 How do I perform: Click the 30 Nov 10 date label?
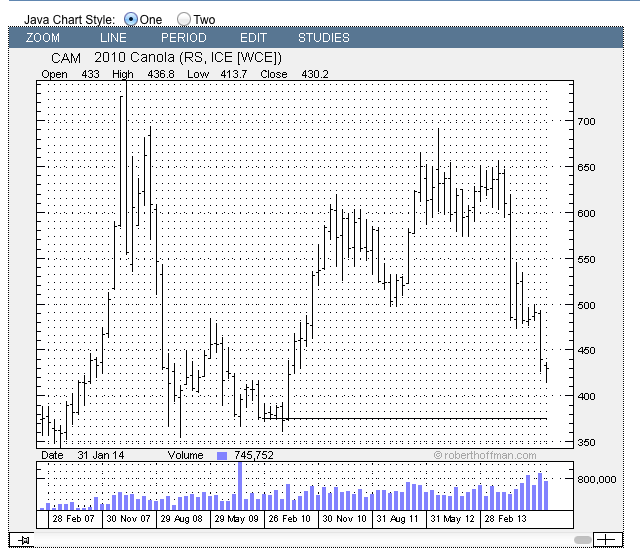pyautogui.click(x=344, y=519)
